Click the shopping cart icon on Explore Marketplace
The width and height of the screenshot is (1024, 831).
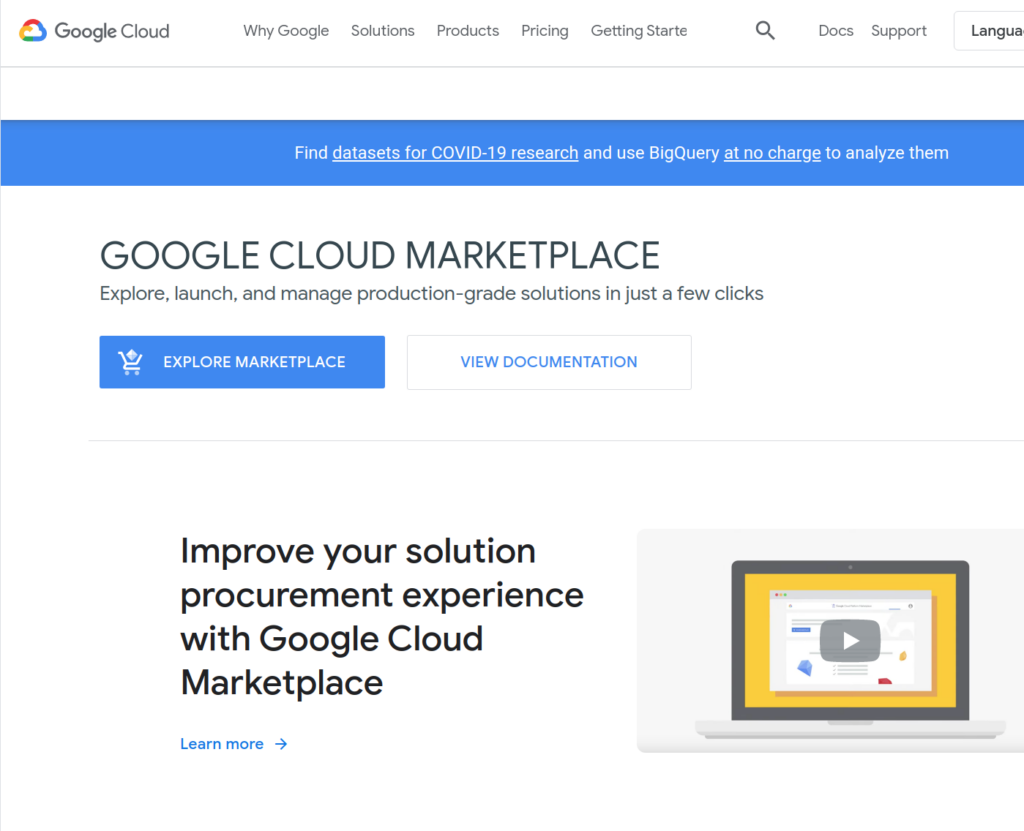point(131,362)
